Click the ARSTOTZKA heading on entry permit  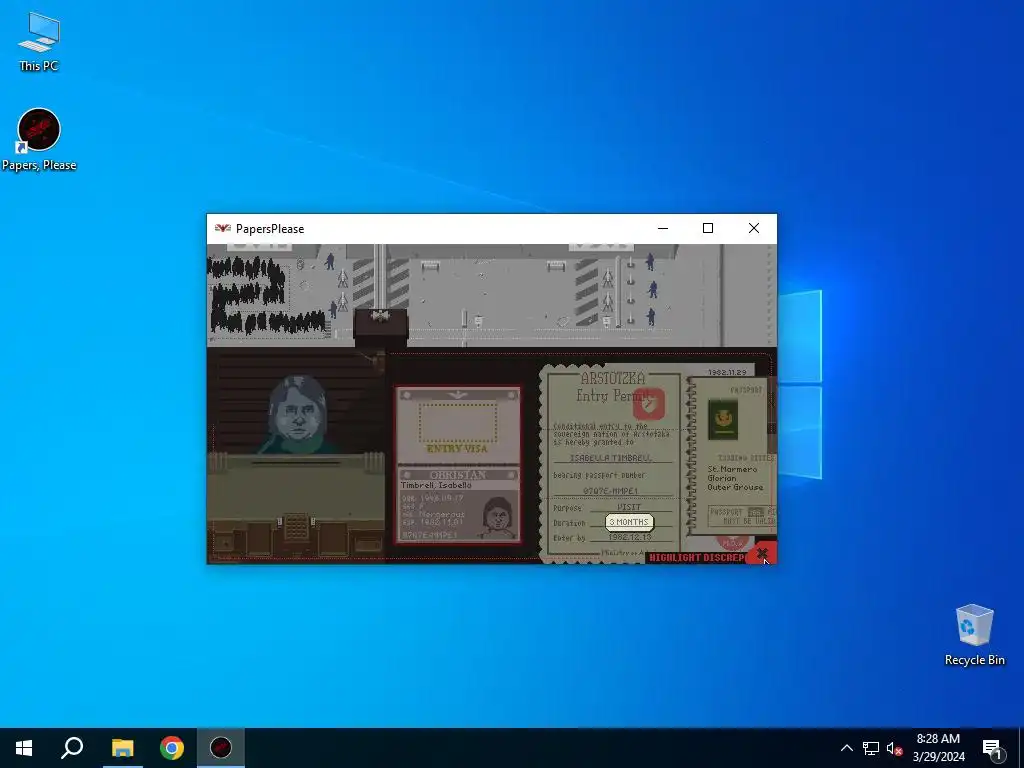[613, 377]
